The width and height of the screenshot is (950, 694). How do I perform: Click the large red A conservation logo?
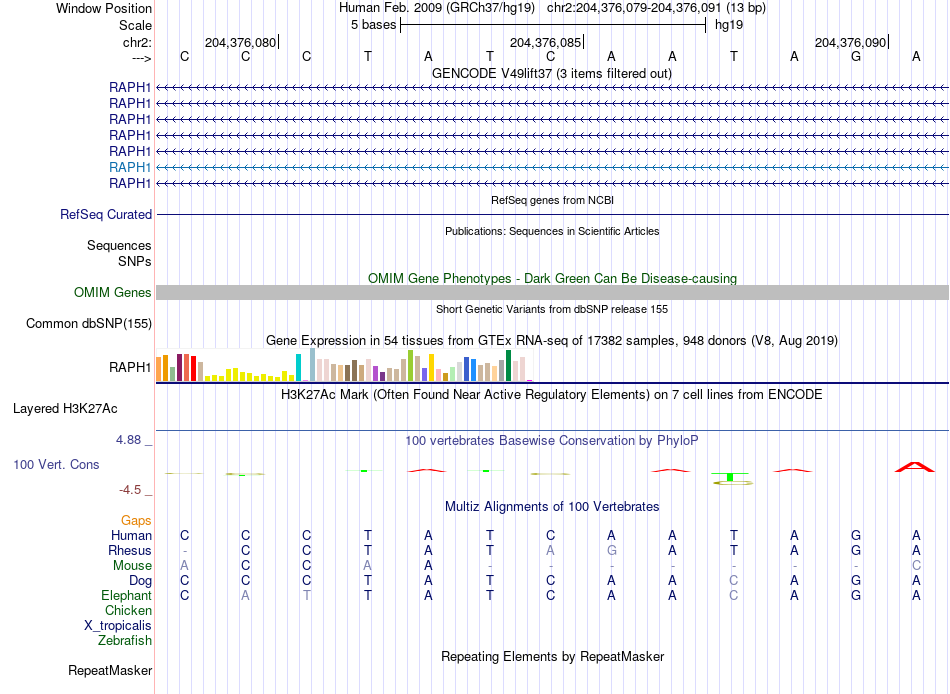[915, 467]
